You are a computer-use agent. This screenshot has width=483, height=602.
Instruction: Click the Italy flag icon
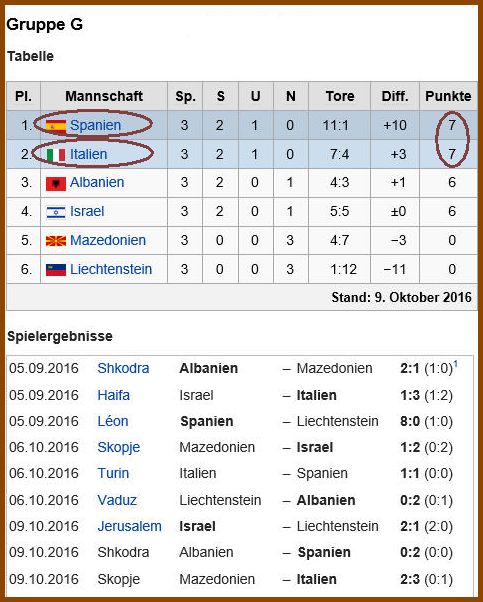point(56,155)
